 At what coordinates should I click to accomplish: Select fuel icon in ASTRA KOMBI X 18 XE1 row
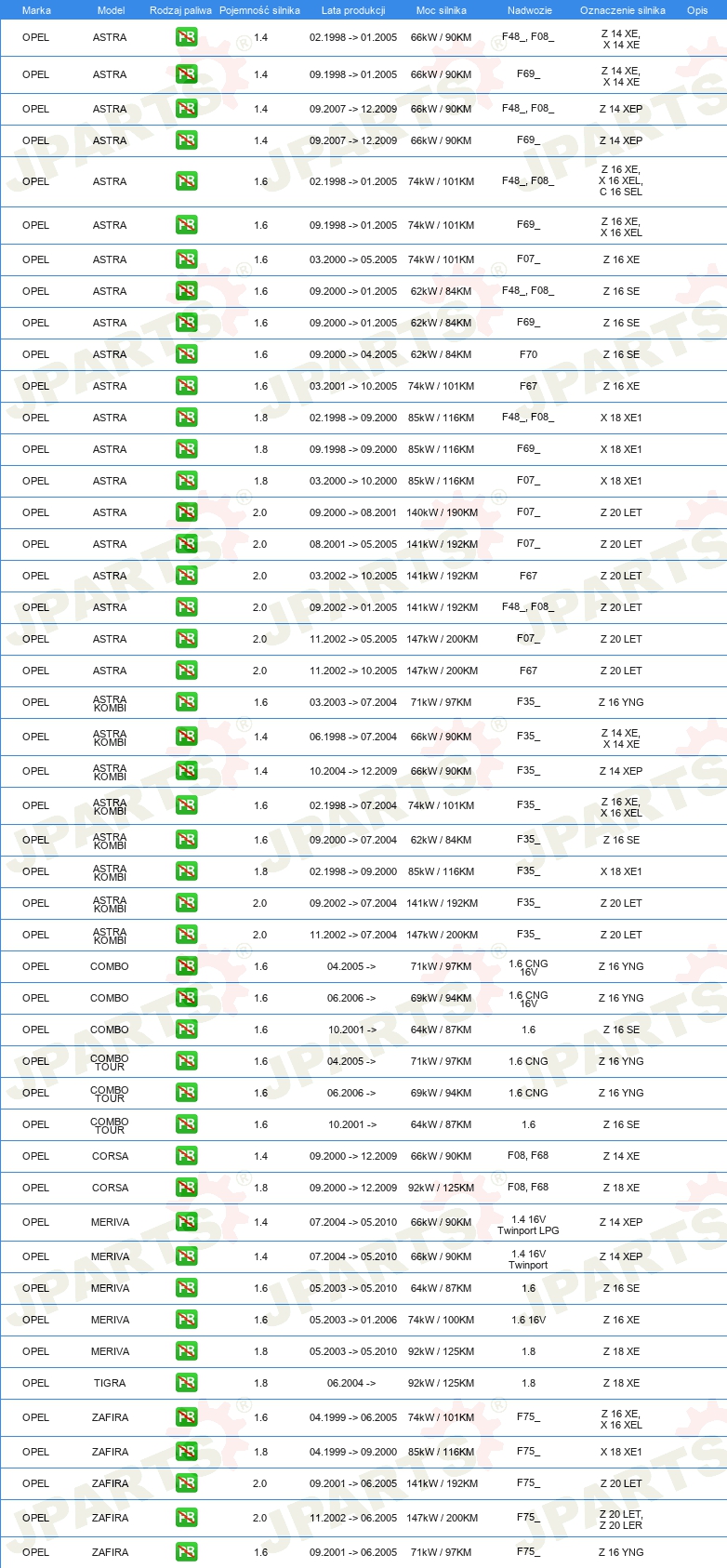(x=186, y=871)
